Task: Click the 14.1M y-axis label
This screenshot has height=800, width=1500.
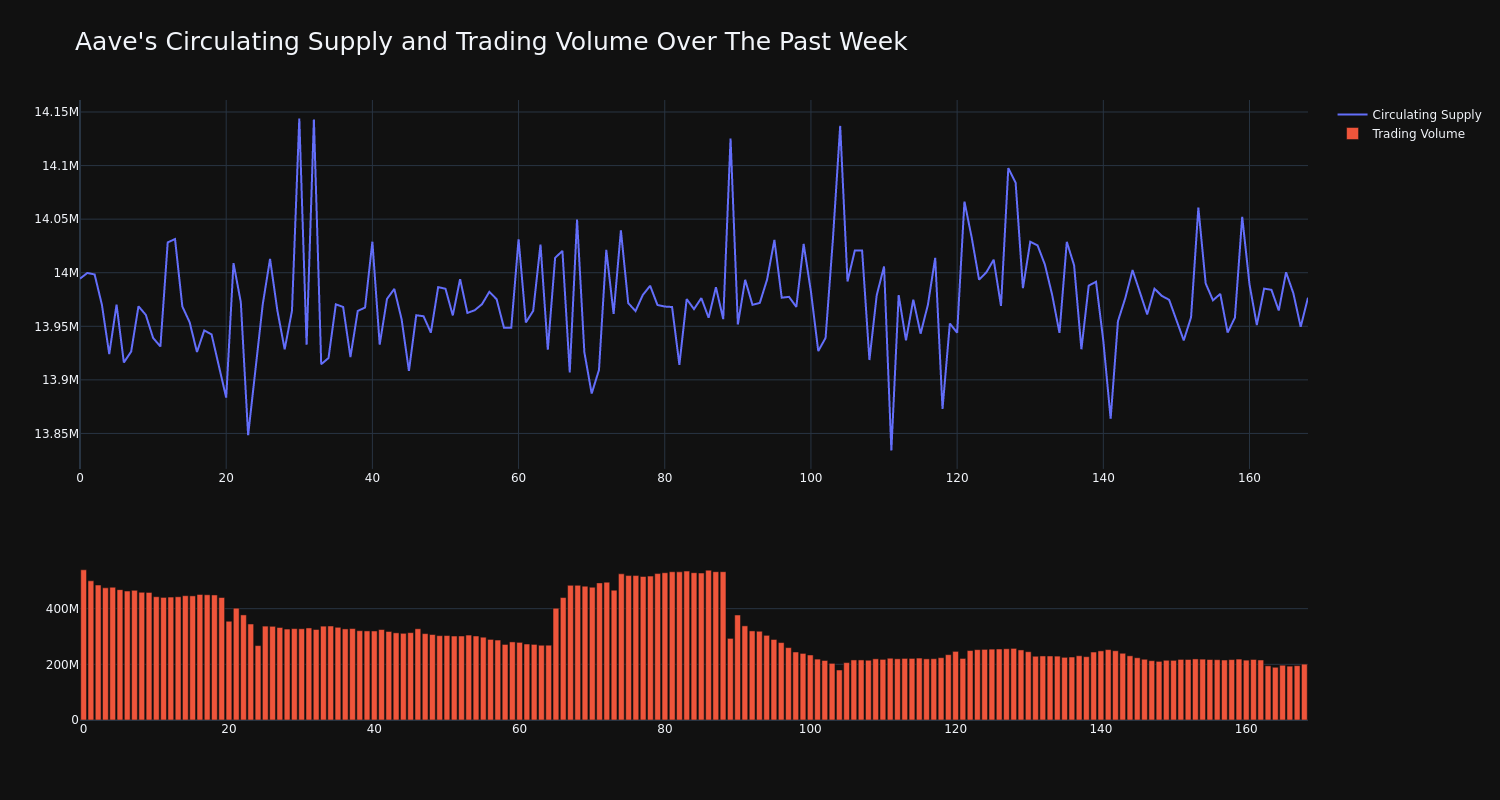Action: tap(60, 166)
